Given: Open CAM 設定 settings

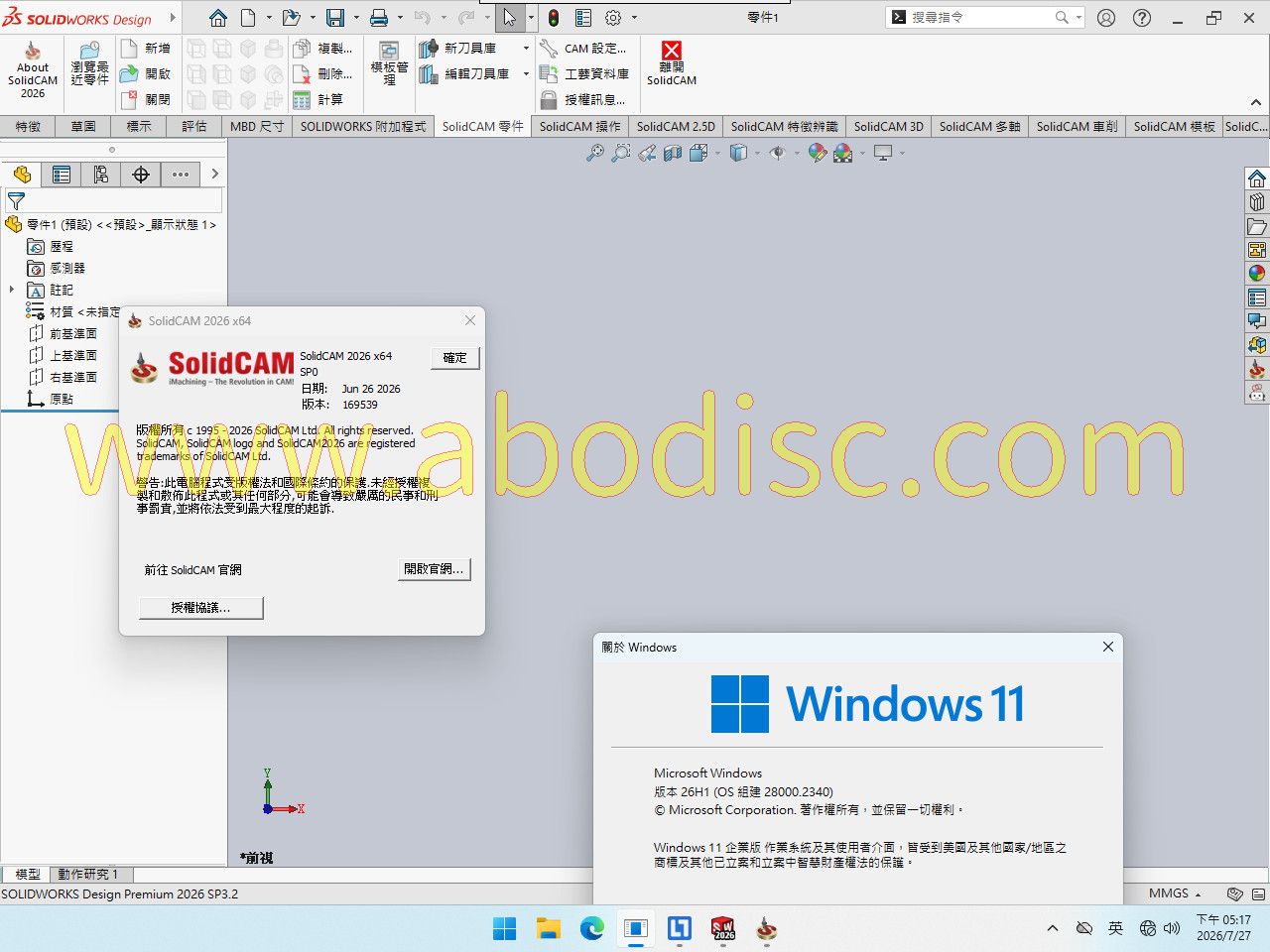Looking at the screenshot, I should pos(583,48).
